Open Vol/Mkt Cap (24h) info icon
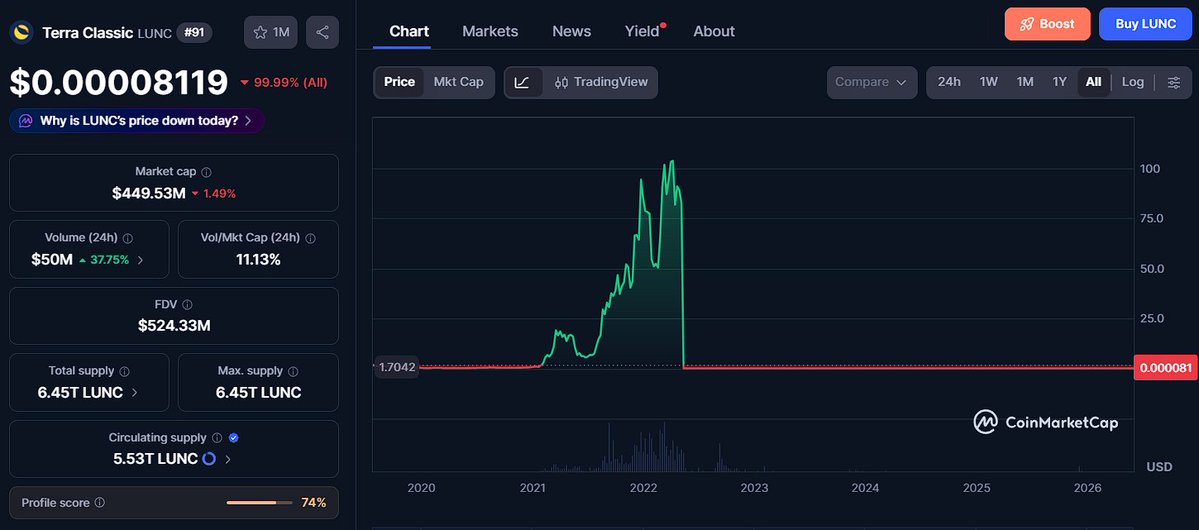Screen dimensions: 1199x530 pos(310,239)
